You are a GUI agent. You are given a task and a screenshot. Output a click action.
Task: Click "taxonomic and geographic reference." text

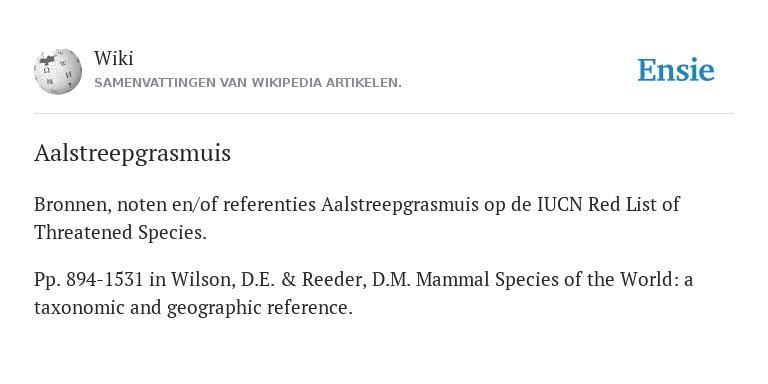(193, 308)
